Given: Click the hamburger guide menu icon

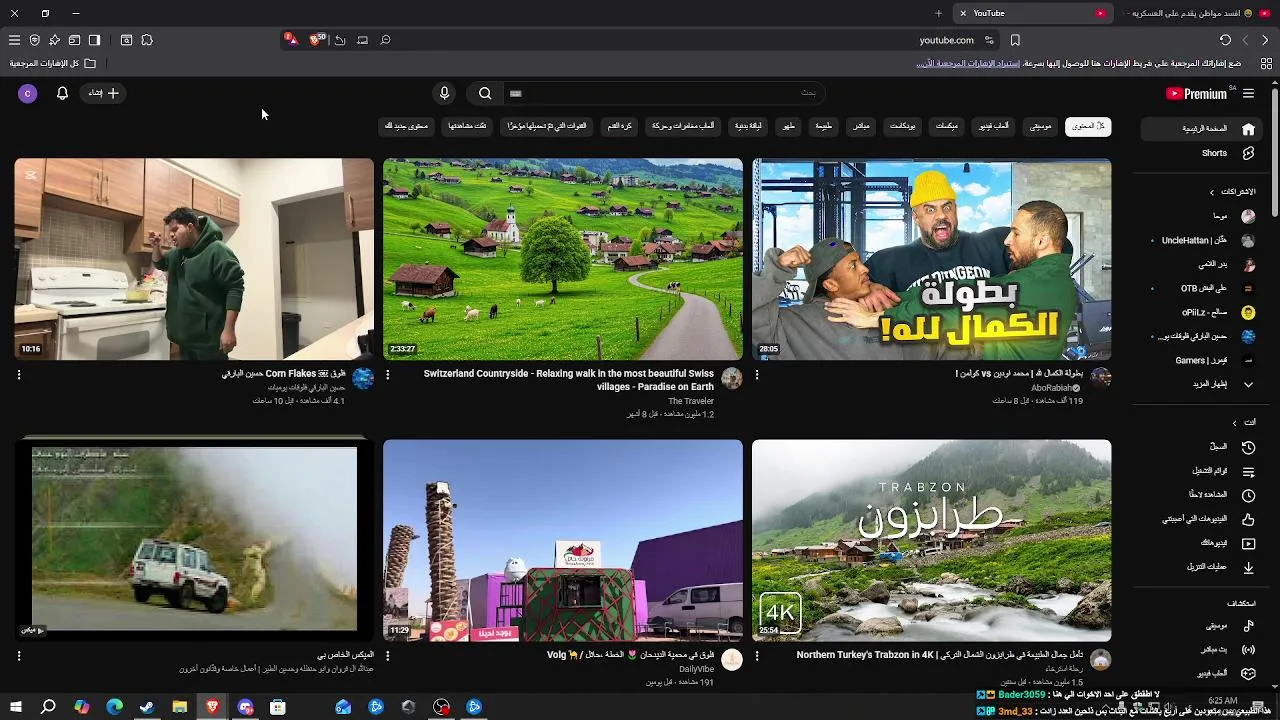Looking at the screenshot, I should (1248, 93).
